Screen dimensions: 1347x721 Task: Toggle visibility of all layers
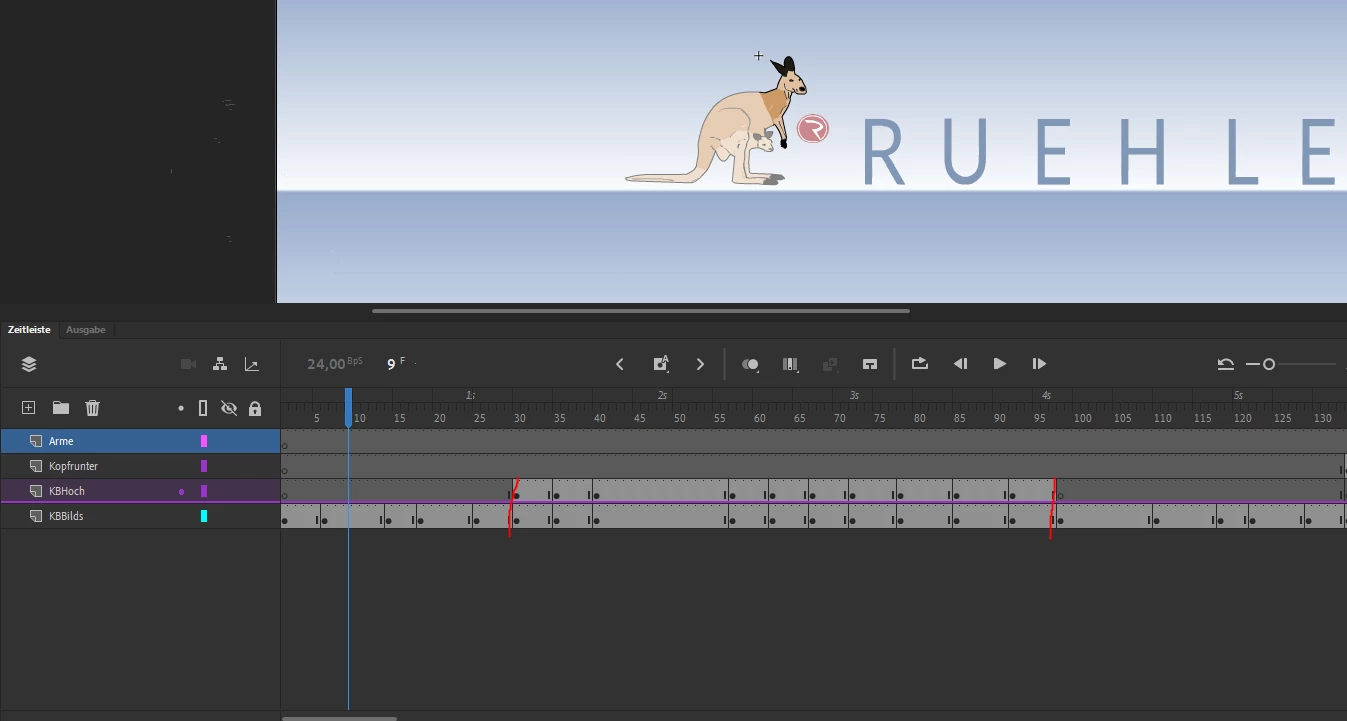pos(229,408)
